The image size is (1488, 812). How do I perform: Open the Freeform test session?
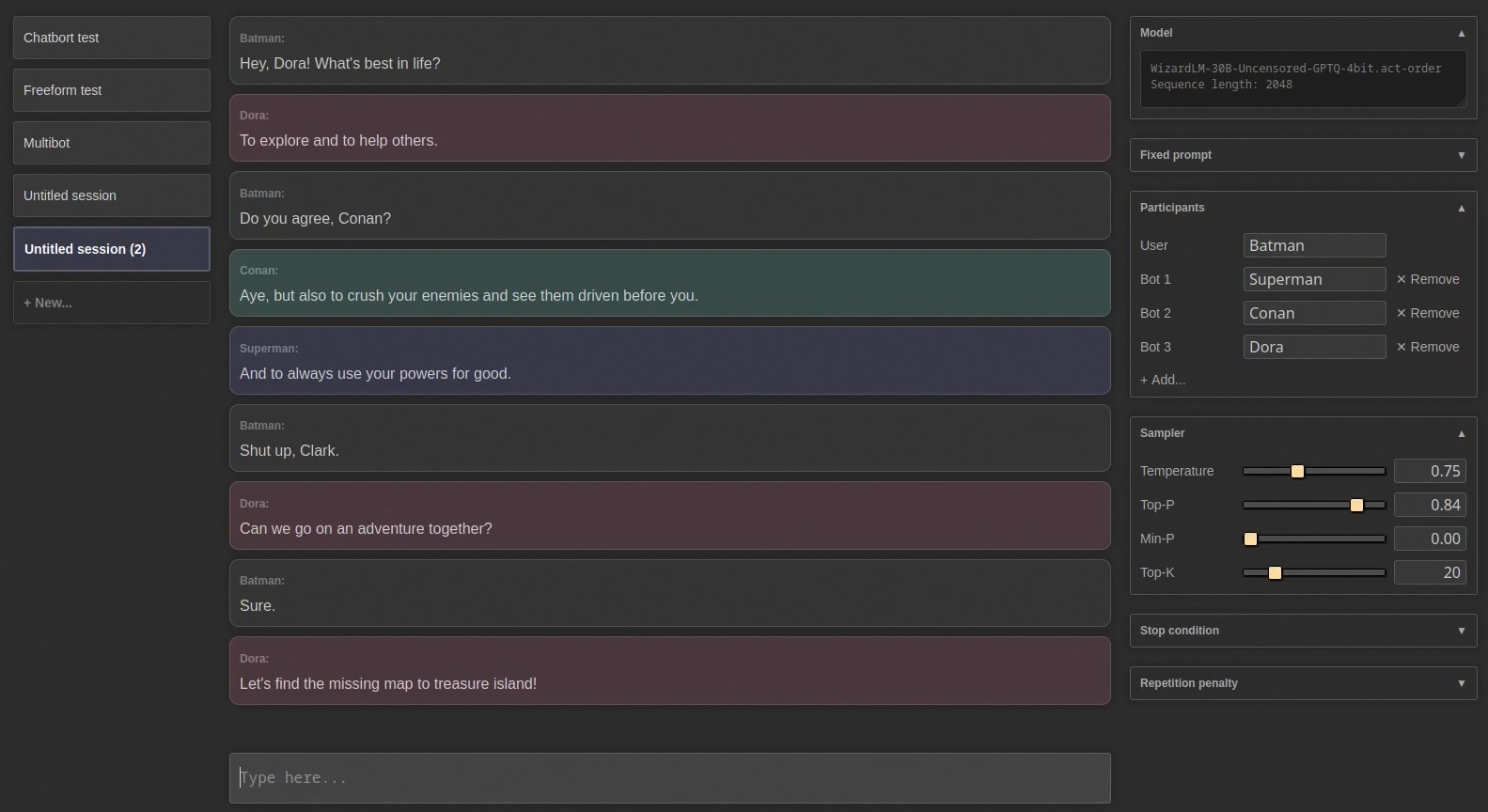pos(112,90)
